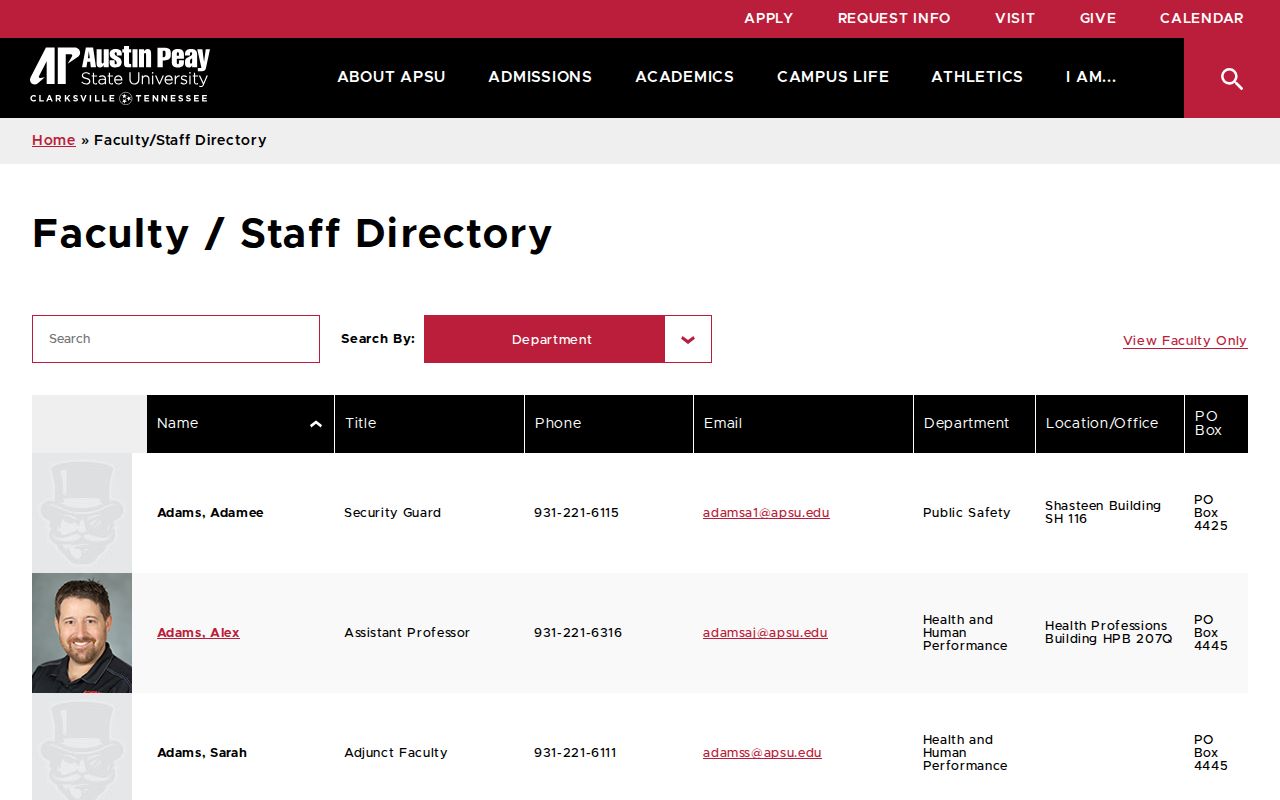1280x800 pixels.
Task: Open the ATHLETICS menu
Action: (977, 77)
